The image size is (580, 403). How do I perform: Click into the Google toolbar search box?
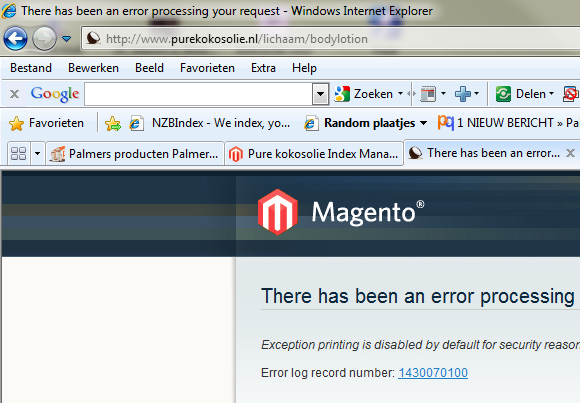point(199,94)
